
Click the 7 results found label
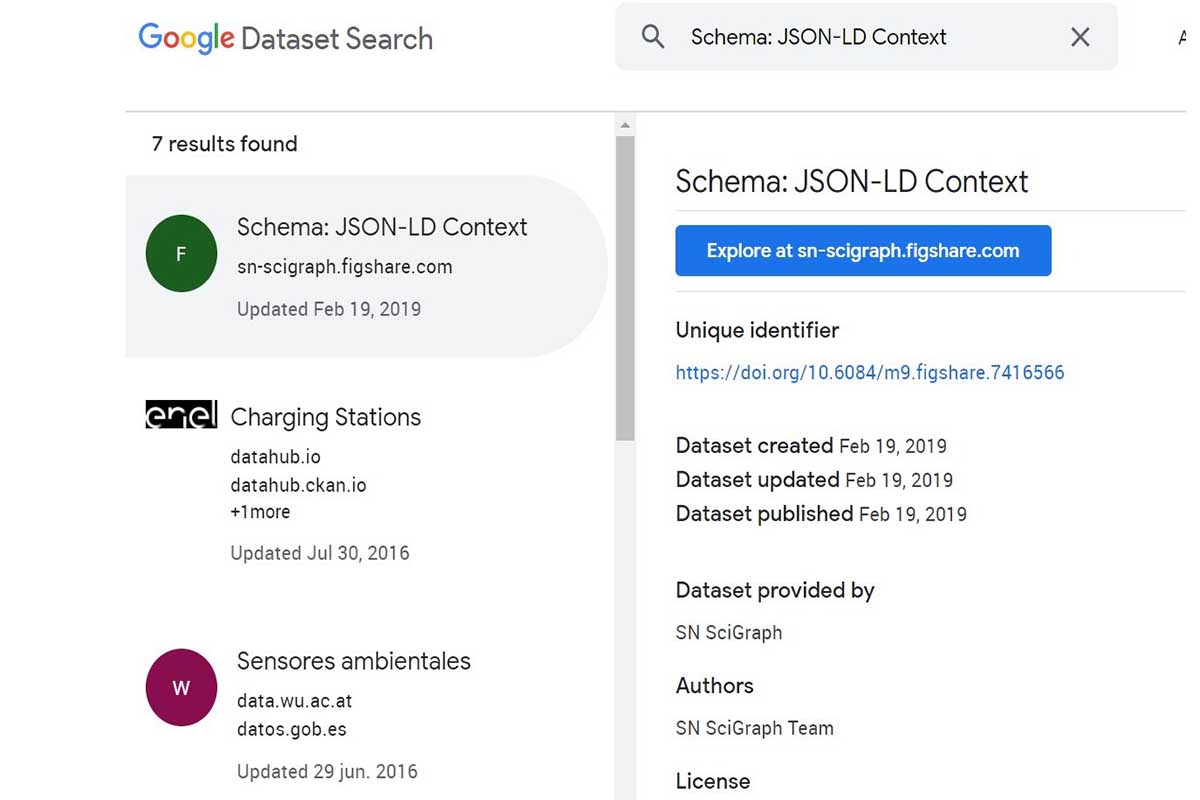224,144
